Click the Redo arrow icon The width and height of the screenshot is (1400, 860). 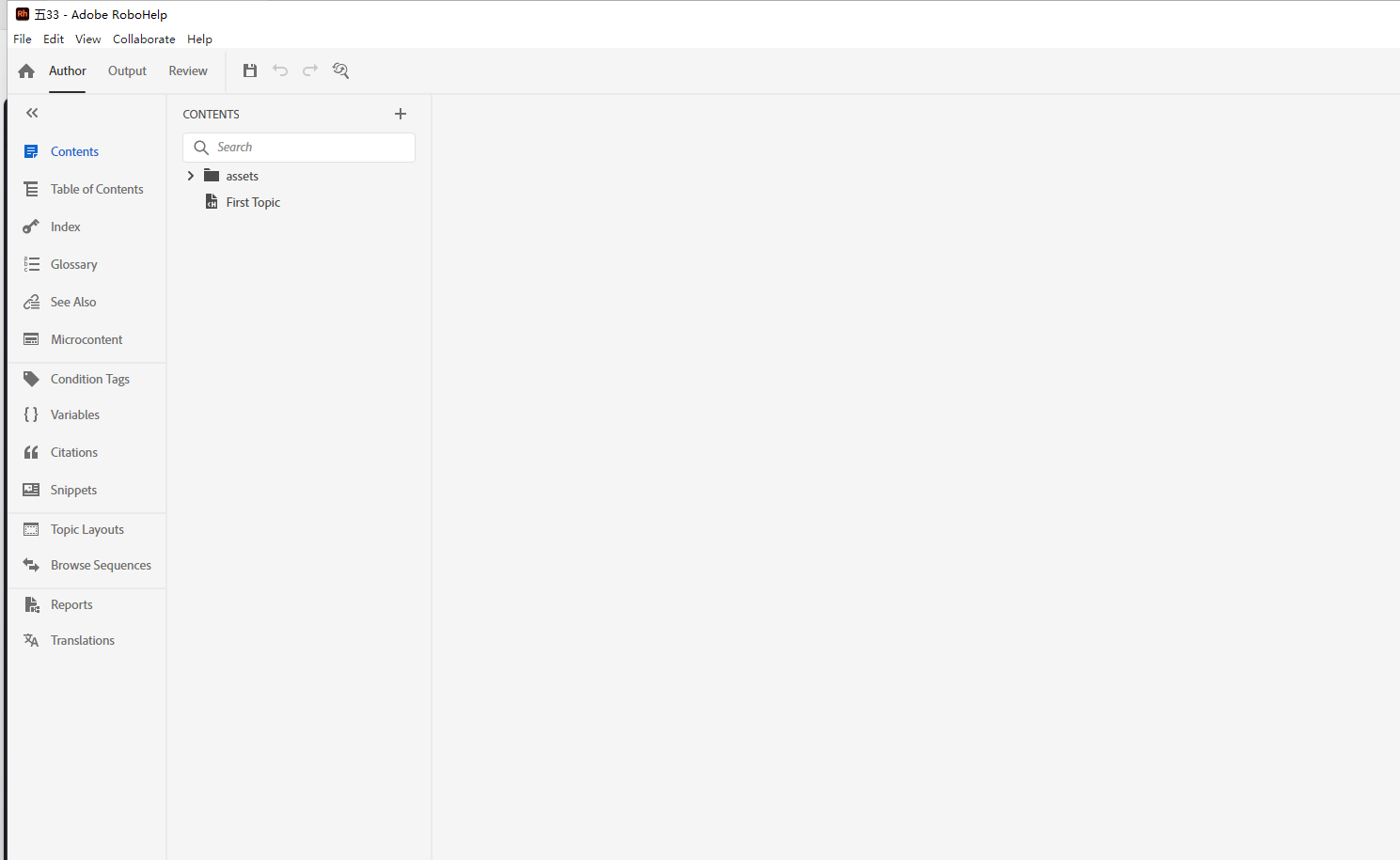310,70
